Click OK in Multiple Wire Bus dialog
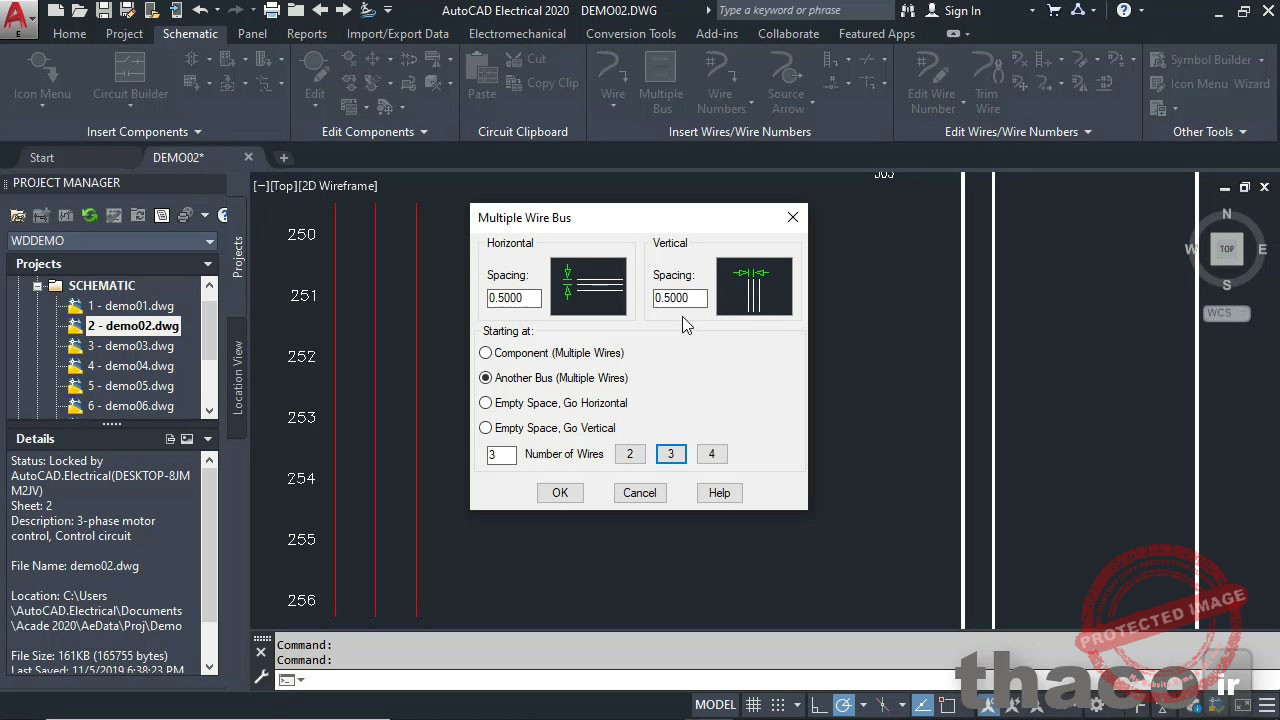 coord(560,493)
